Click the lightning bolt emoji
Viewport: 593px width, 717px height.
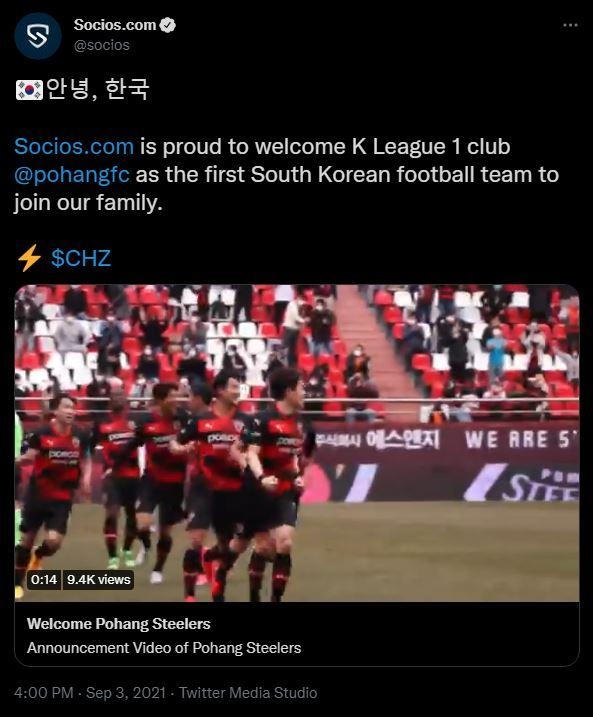click(29, 258)
